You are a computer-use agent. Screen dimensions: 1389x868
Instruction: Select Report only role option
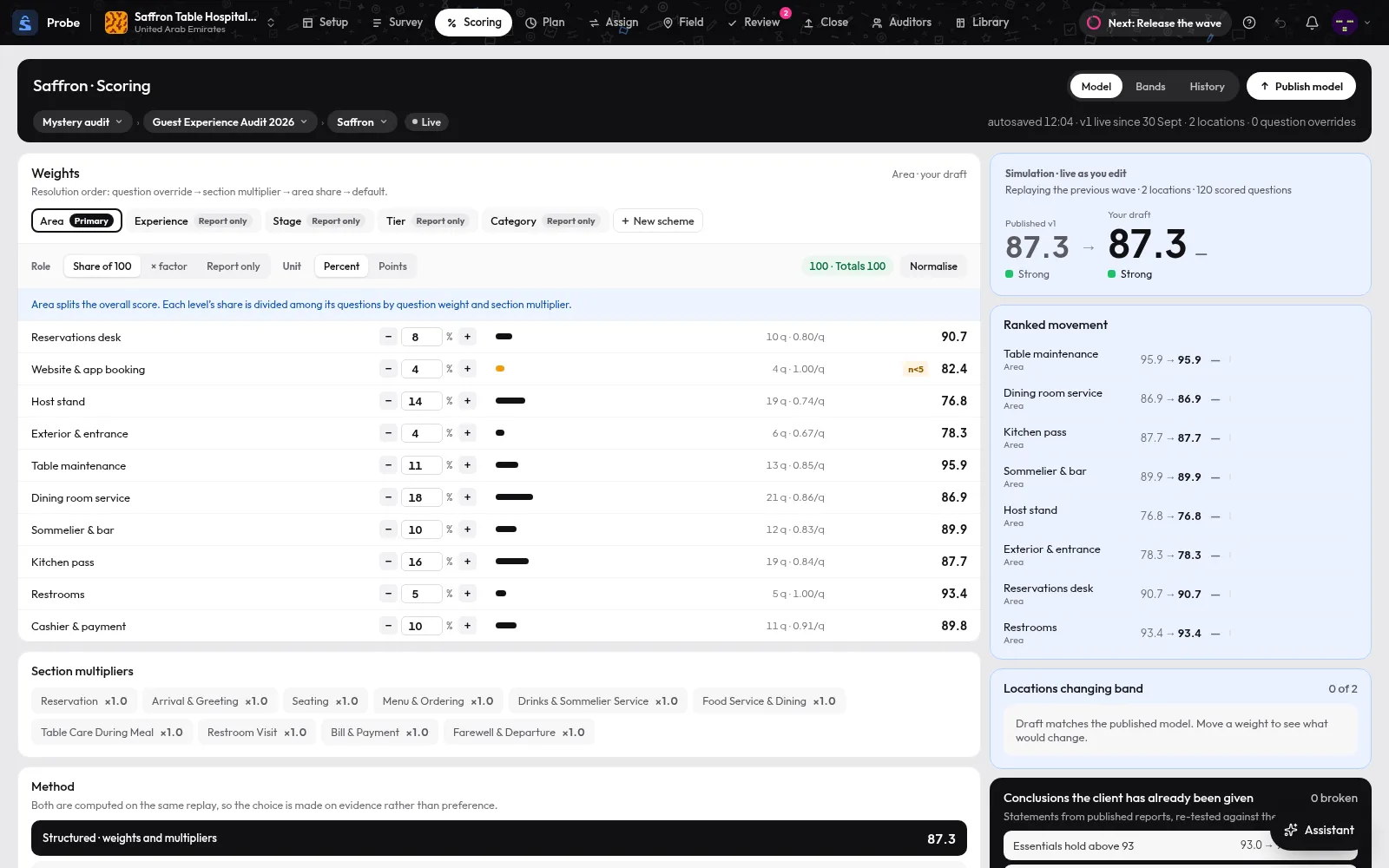pos(233,266)
